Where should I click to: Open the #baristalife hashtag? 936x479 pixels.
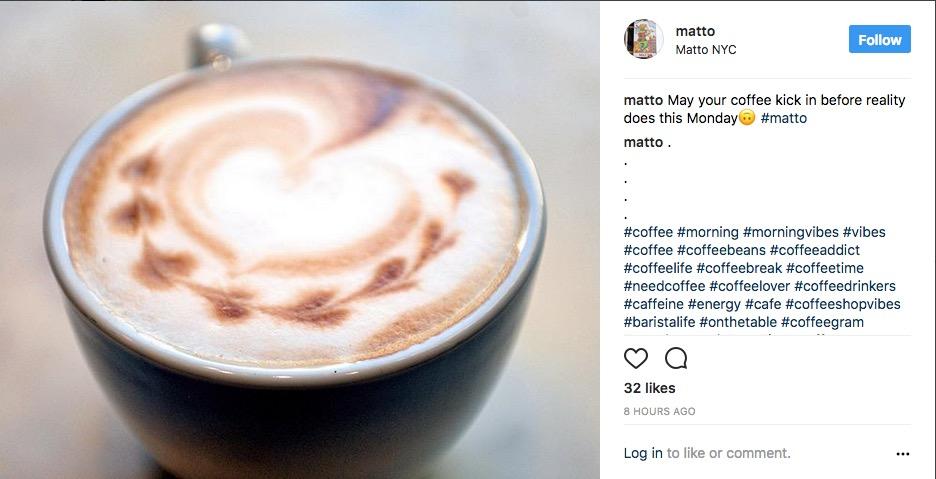tap(659, 322)
